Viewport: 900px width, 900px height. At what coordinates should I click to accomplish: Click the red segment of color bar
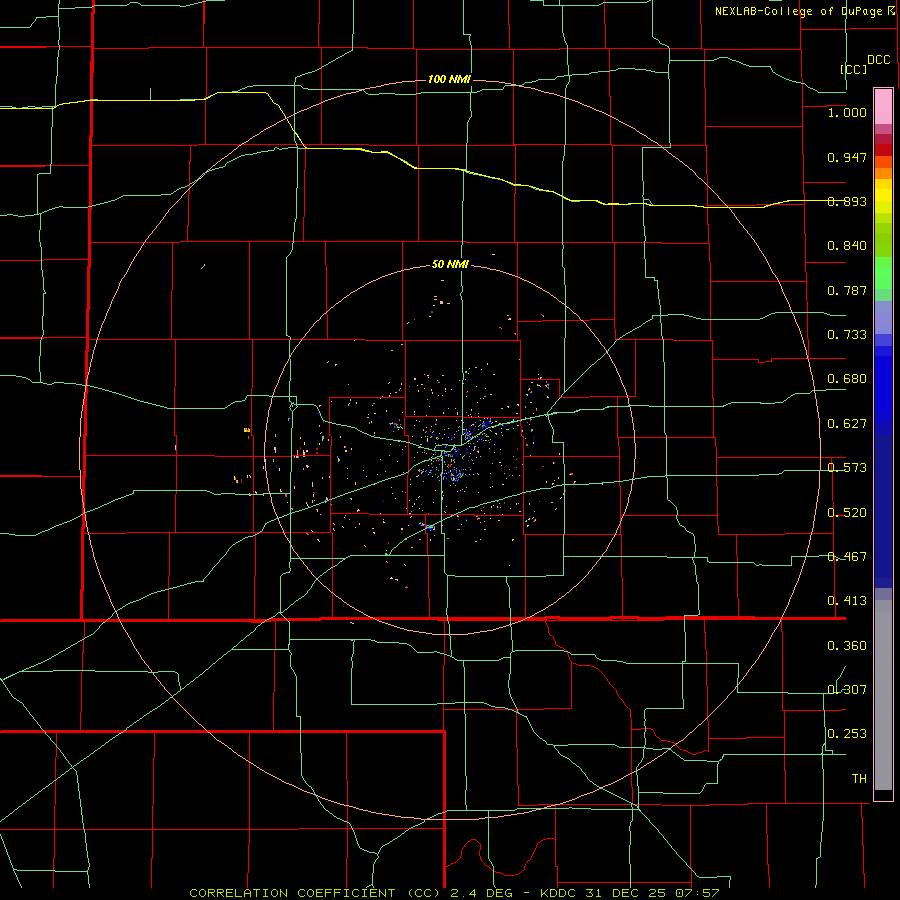883,150
